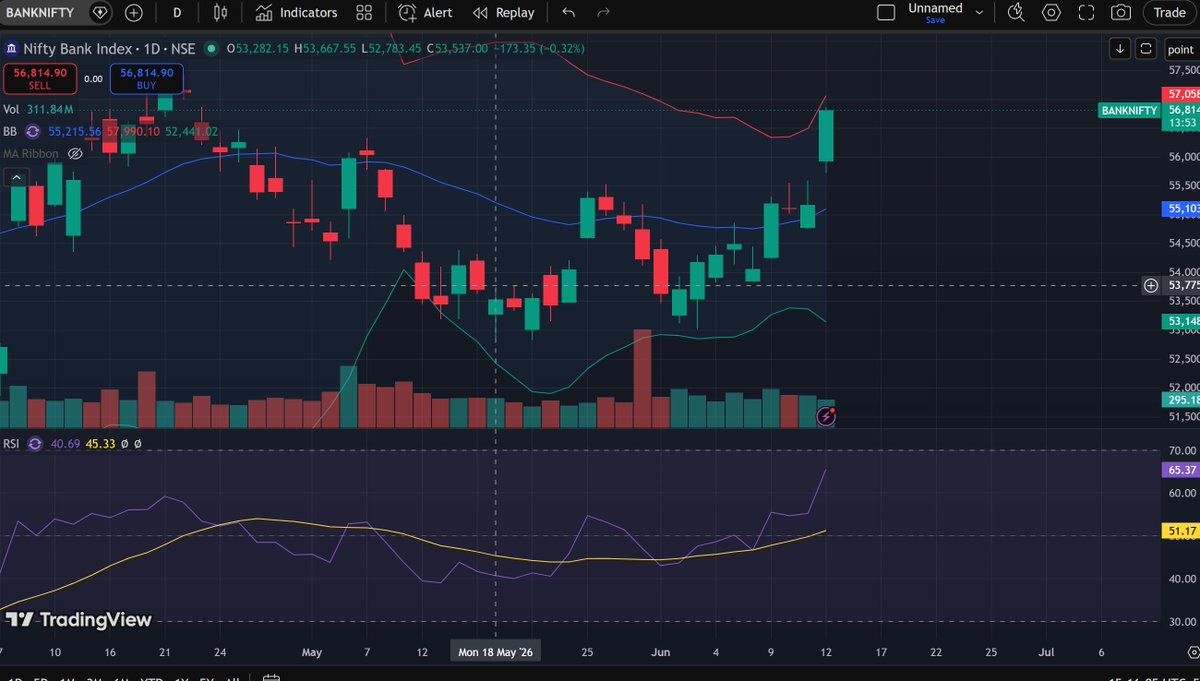Open the layout setup square icon
The width and height of the screenshot is (1200, 681).
tap(886, 13)
